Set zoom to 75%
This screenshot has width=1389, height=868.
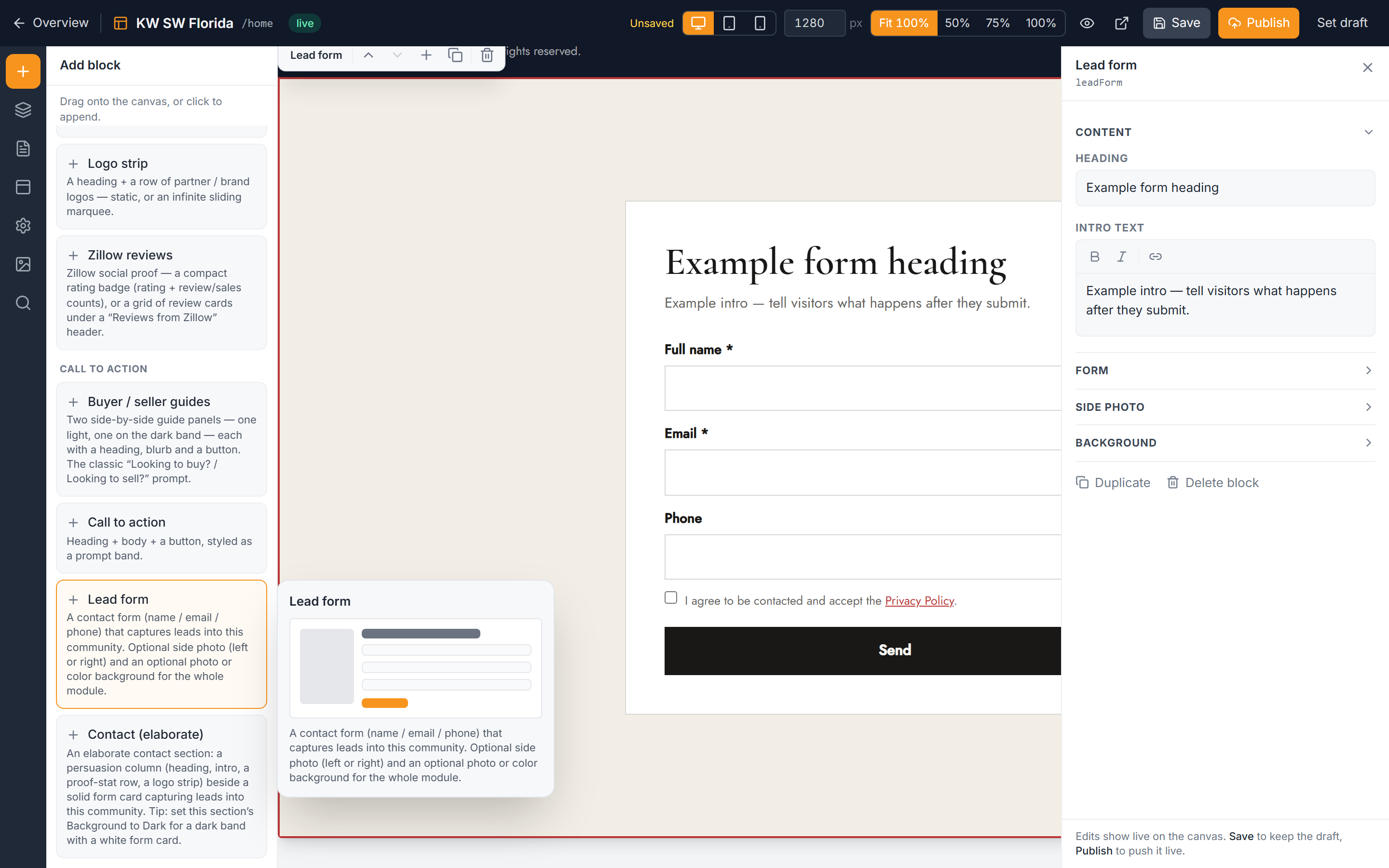997,23
